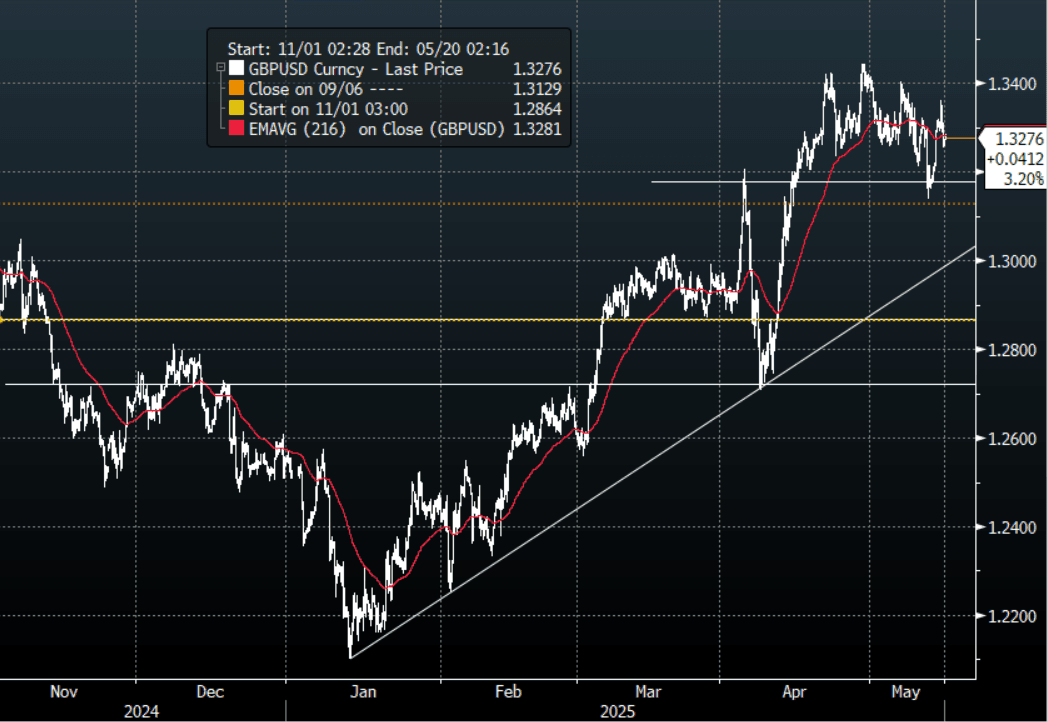Click the 1.3276 current price axis tag
This screenshot has width=1048, height=722.
1019,138
